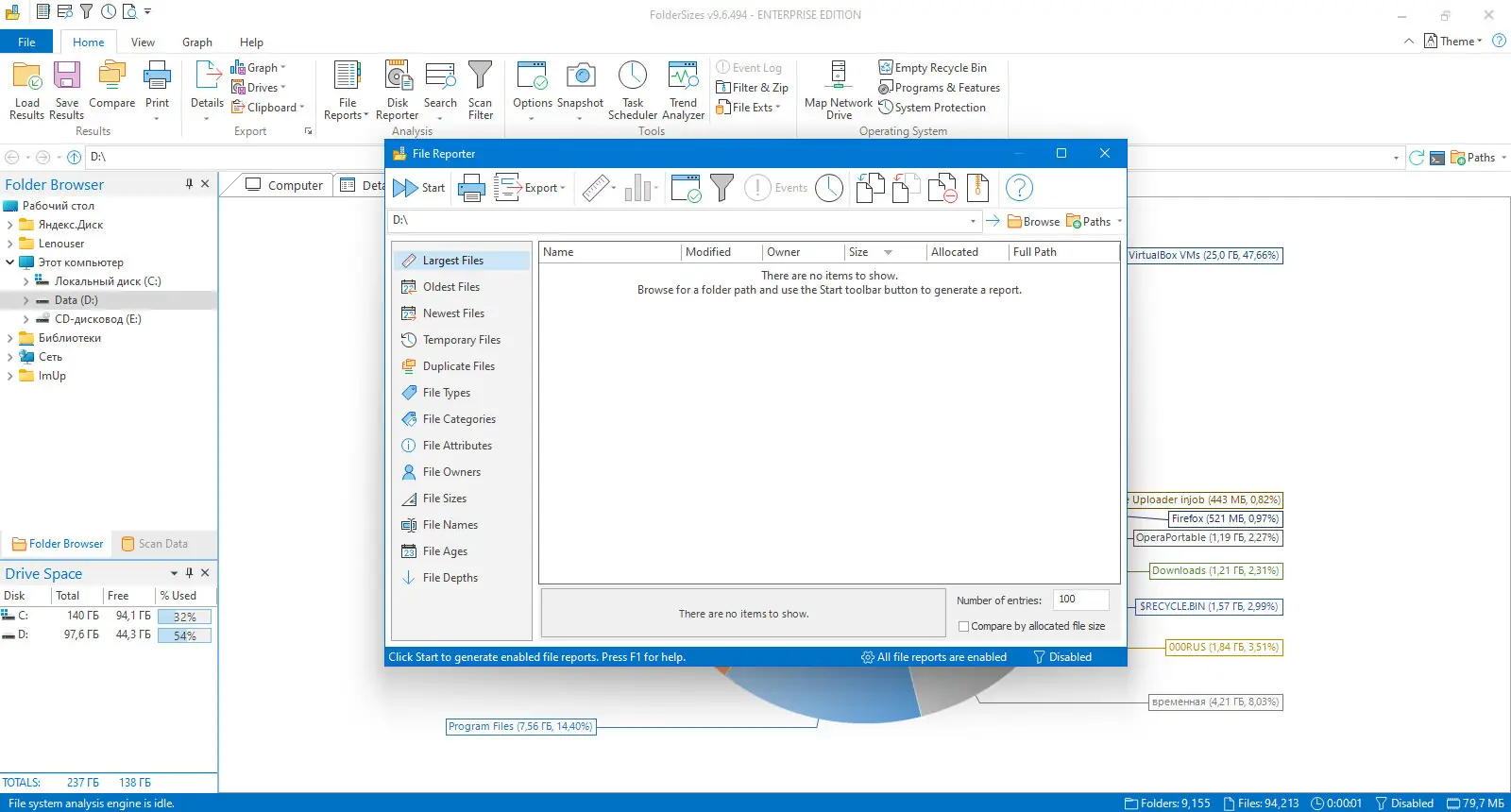The height and width of the screenshot is (812, 1511).
Task: Click the delete files icon in File Reporter
Action: click(942, 188)
